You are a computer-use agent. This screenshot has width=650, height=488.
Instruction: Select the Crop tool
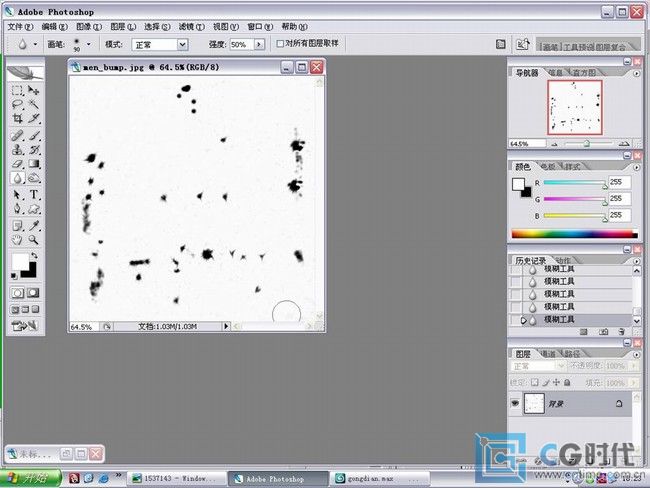coord(17,118)
